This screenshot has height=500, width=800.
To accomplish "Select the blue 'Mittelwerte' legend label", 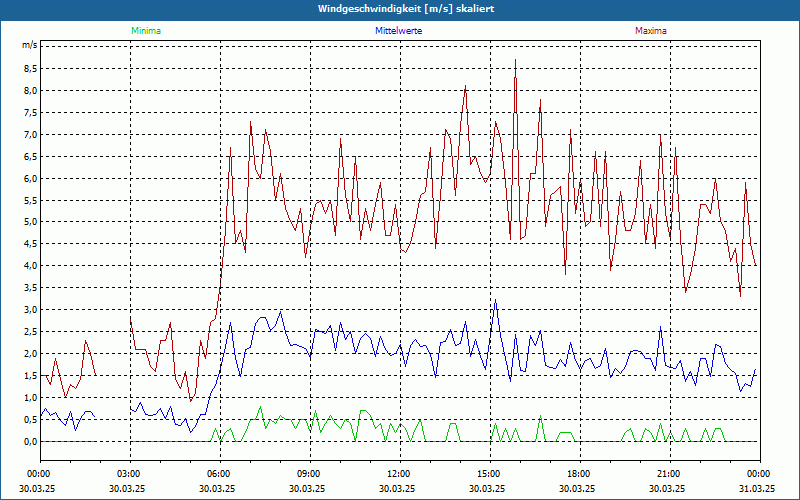I will pos(398,31).
